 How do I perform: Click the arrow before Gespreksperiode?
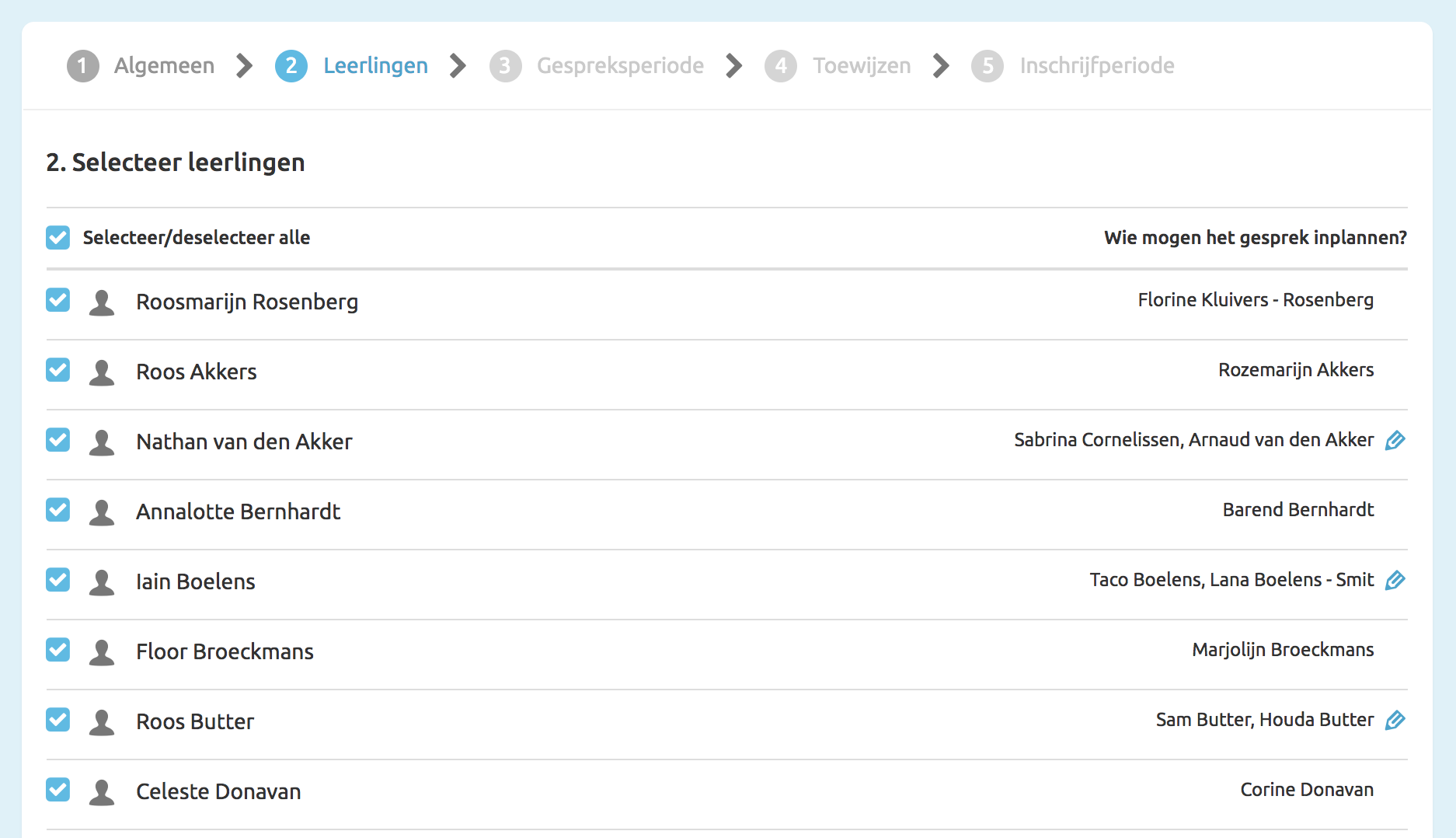456,65
